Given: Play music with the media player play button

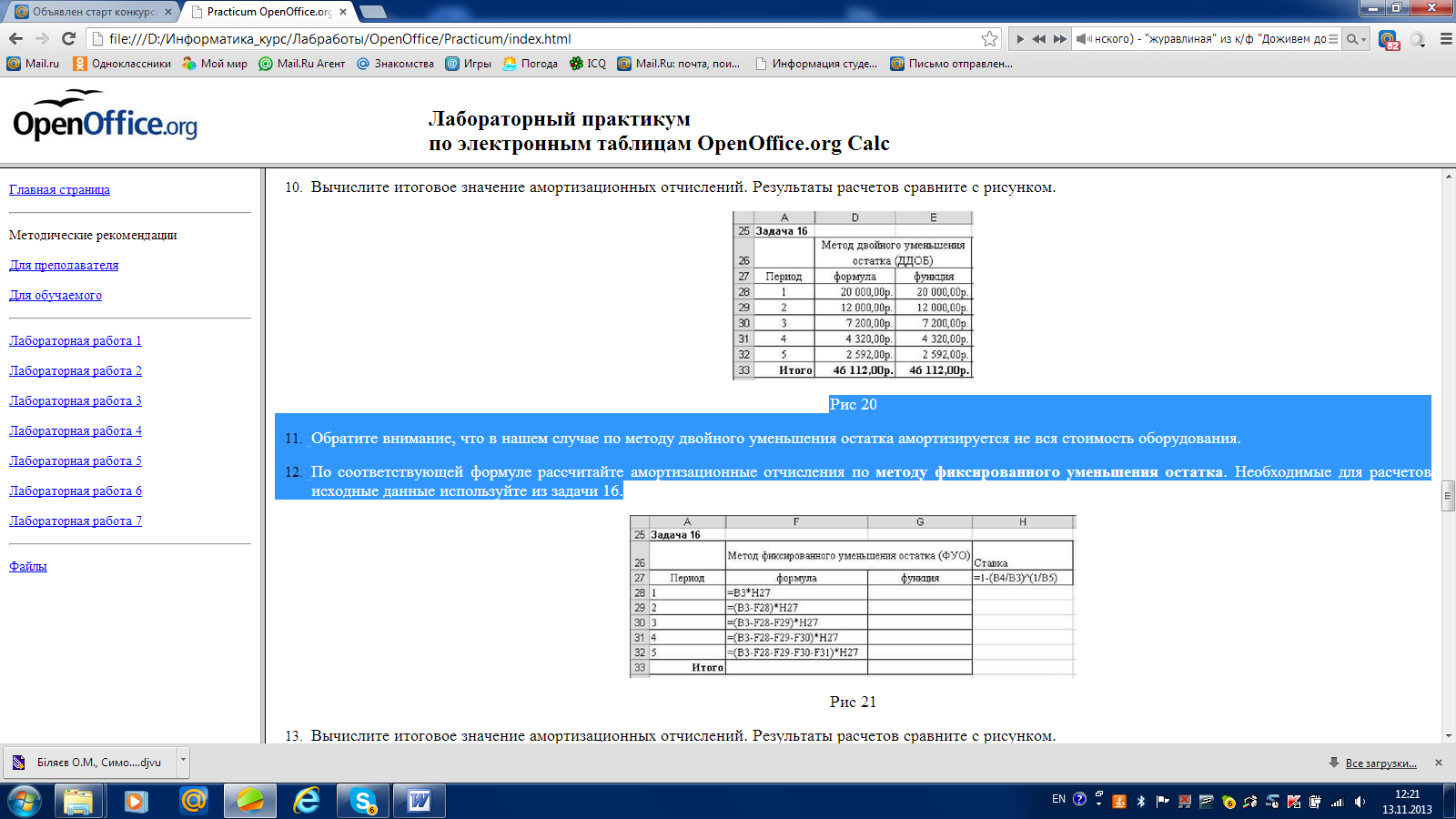Looking at the screenshot, I should pos(1020,38).
